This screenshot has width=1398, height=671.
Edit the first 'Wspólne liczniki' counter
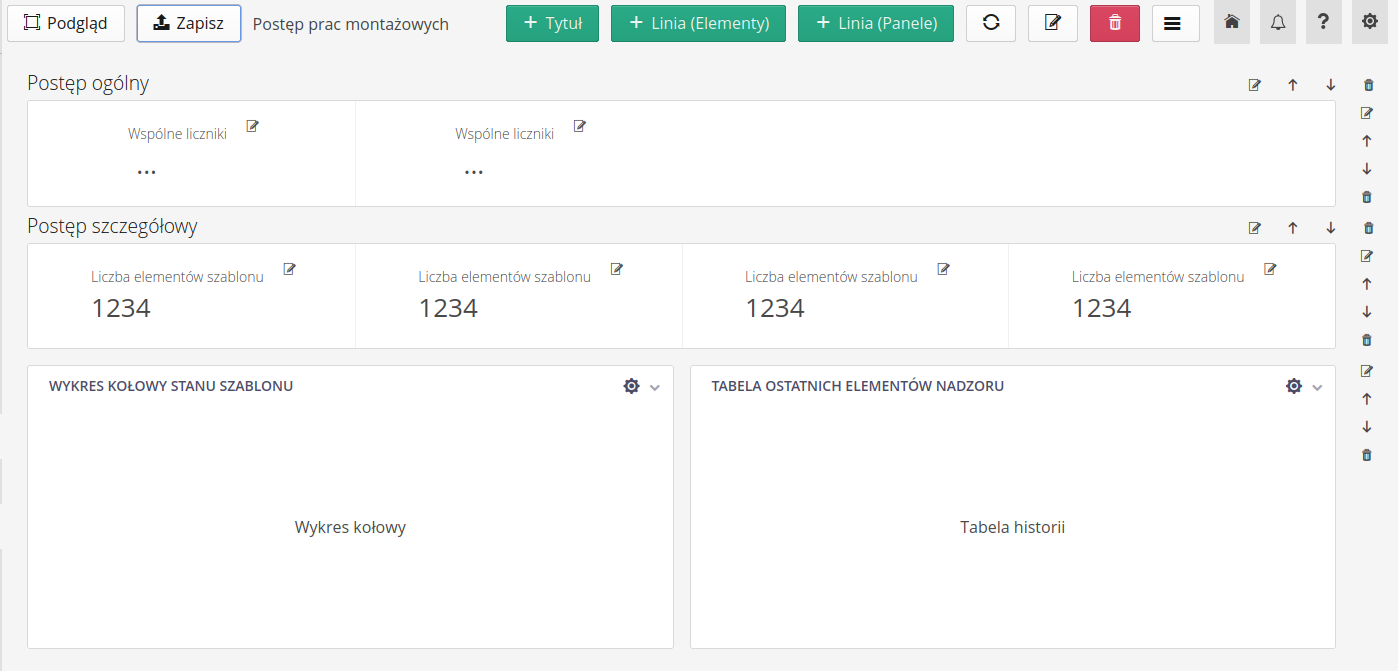pos(253,126)
